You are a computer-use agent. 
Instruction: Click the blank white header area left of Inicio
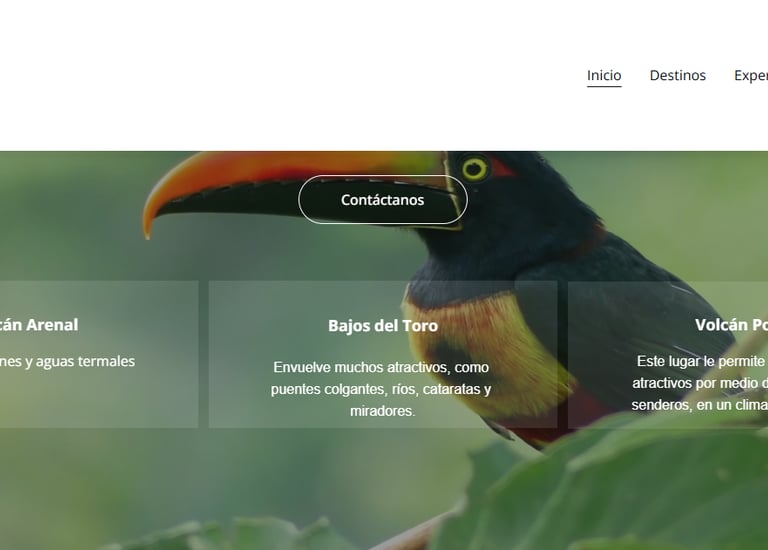294,75
